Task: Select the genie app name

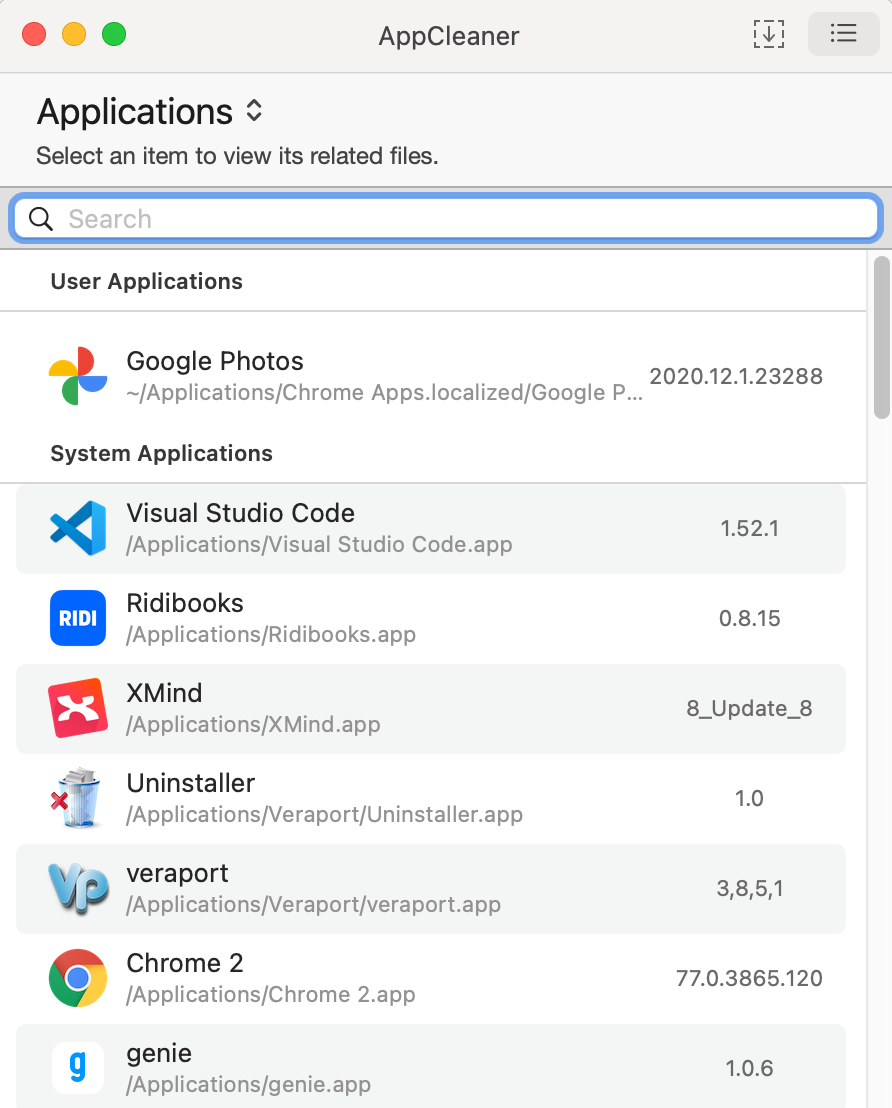Action: coord(159,1054)
